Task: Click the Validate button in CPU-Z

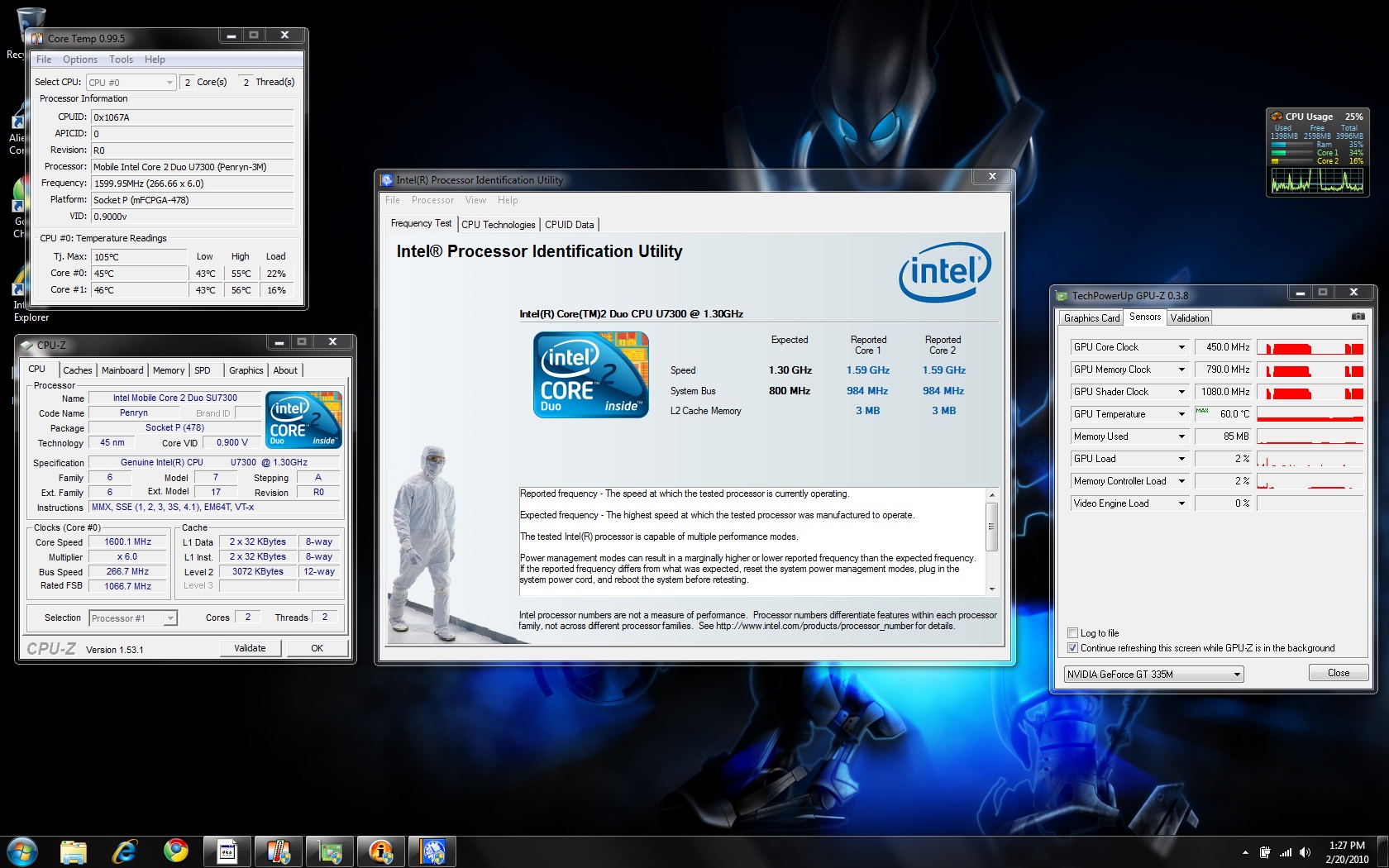Action: point(250,648)
